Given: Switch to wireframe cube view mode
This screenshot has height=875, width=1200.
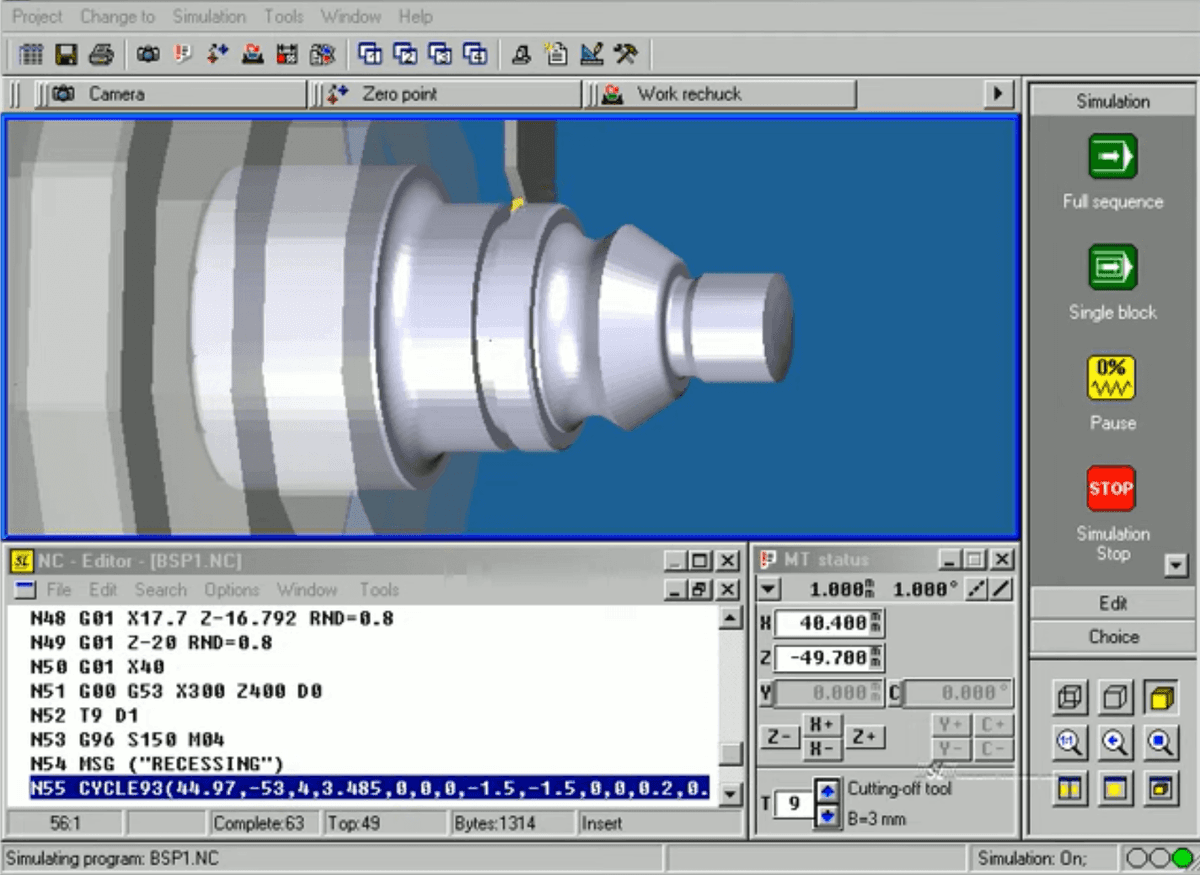Looking at the screenshot, I should [1069, 698].
